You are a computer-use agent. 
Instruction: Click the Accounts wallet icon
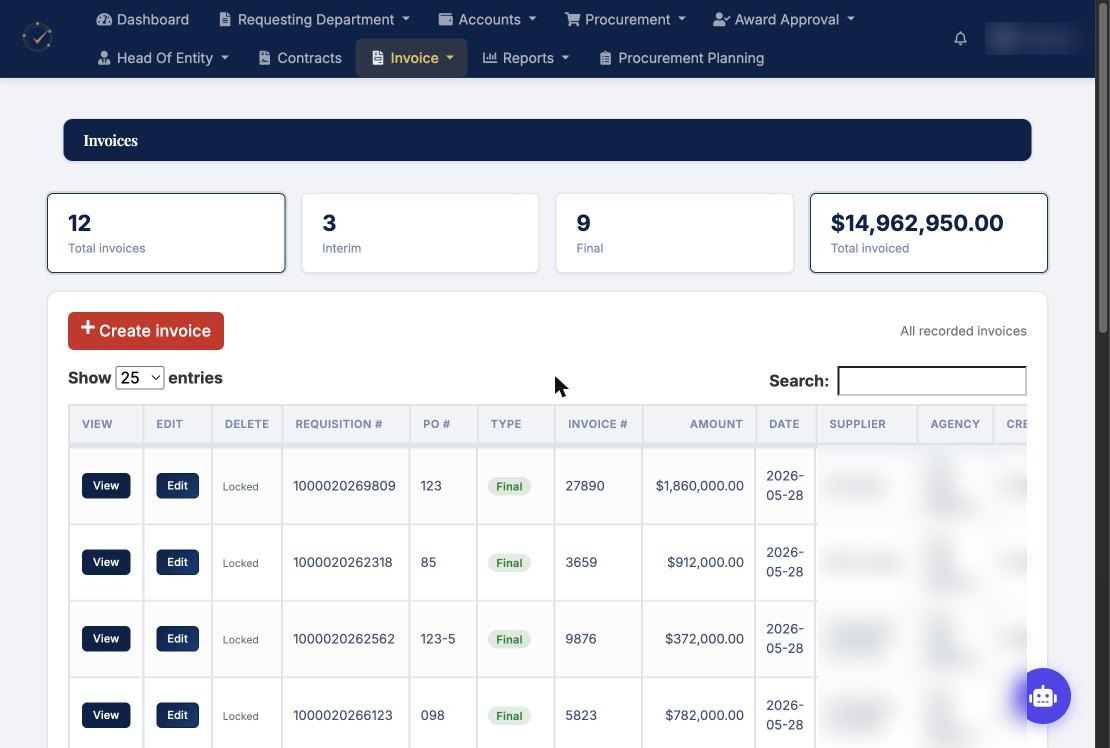[x=445, y=20]
